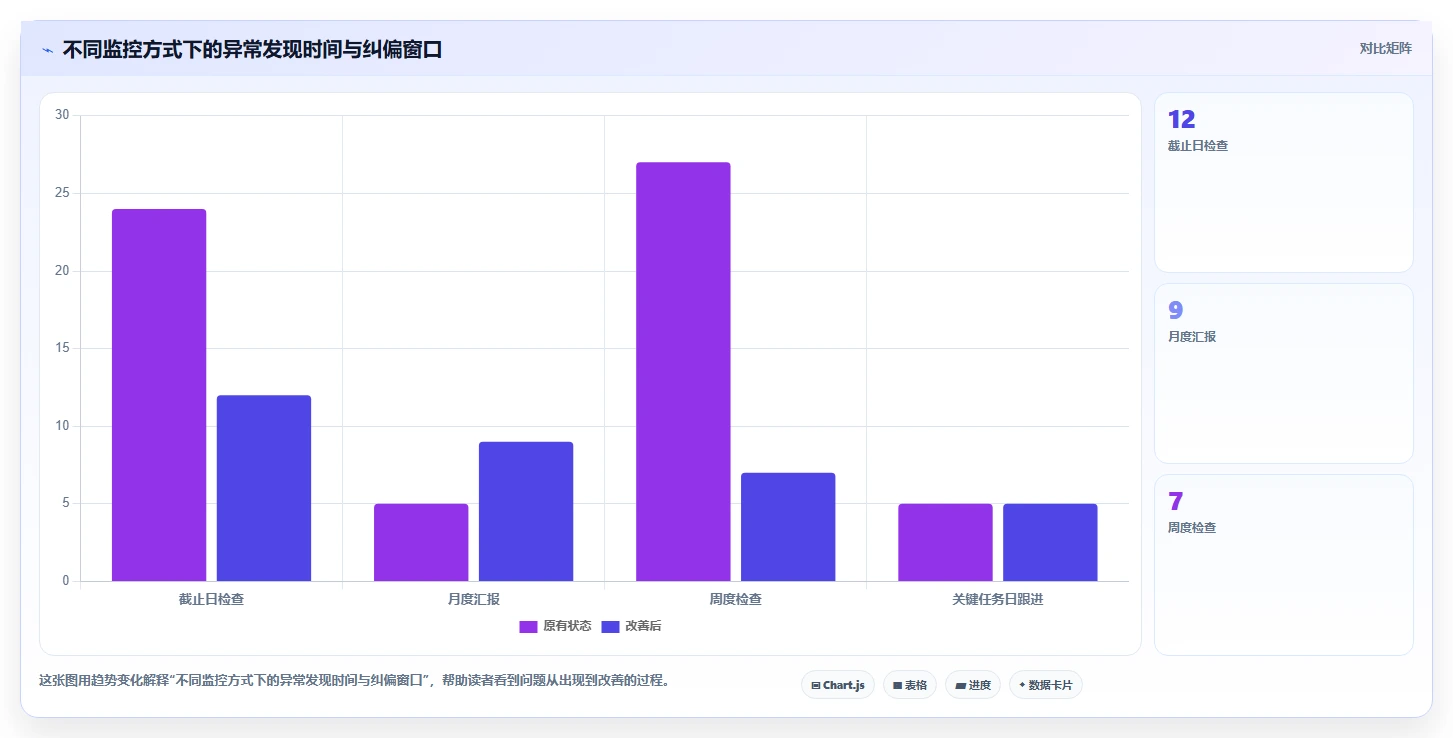Click the 月度汇报 x-axis label

click(473, 600)
